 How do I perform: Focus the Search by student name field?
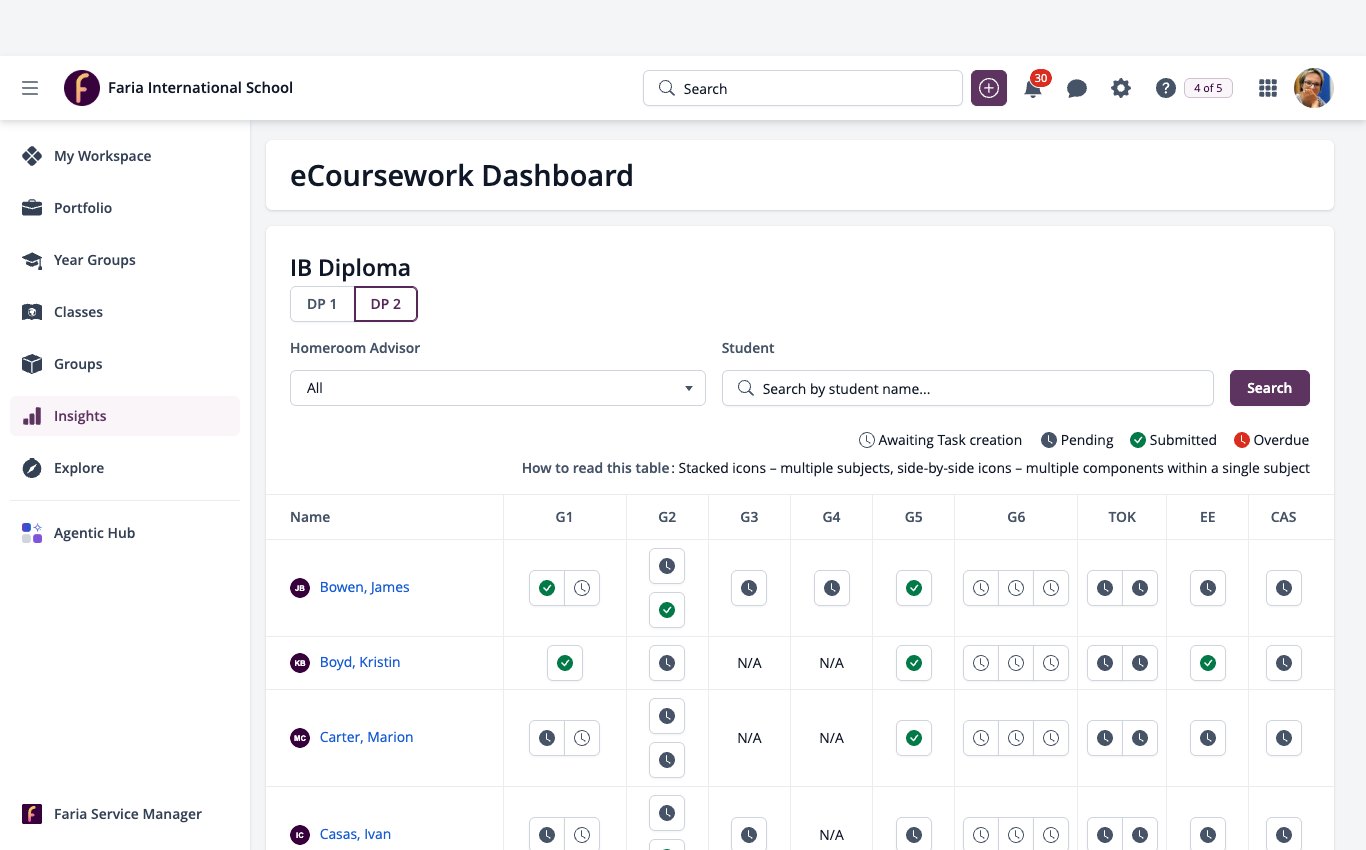(x=968, y=388)
